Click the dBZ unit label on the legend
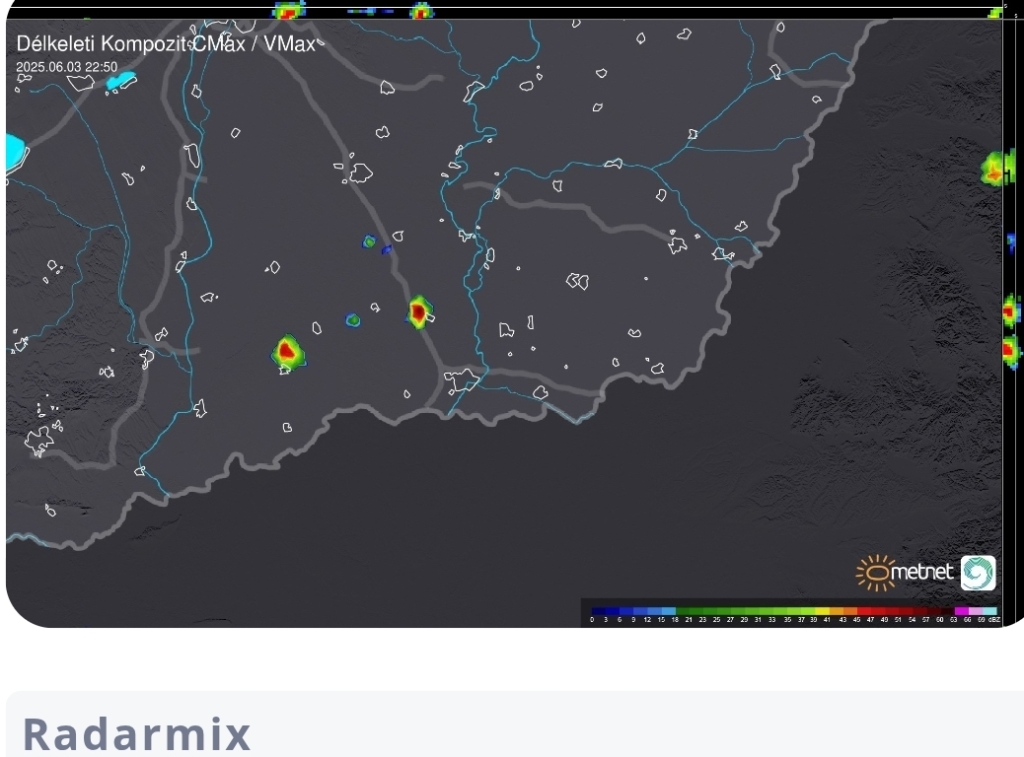 pyautogui.click(x=995, y=620)
